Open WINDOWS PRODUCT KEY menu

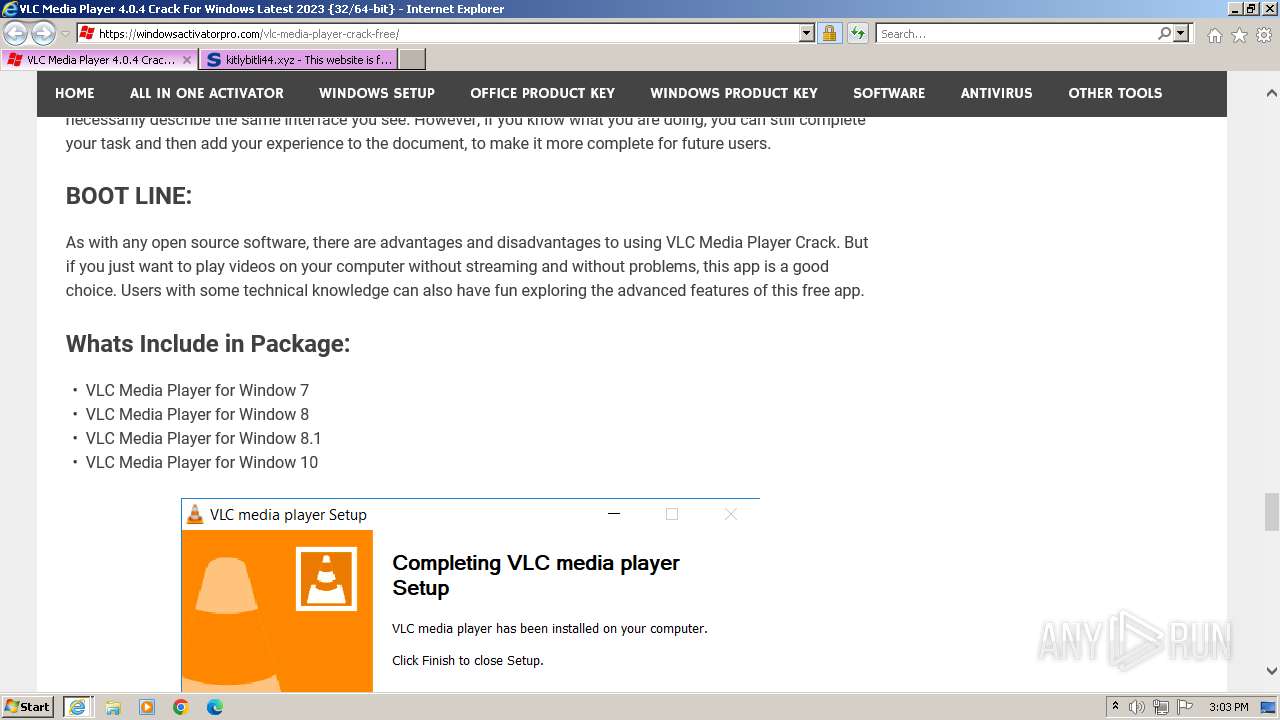pos(734,93)
